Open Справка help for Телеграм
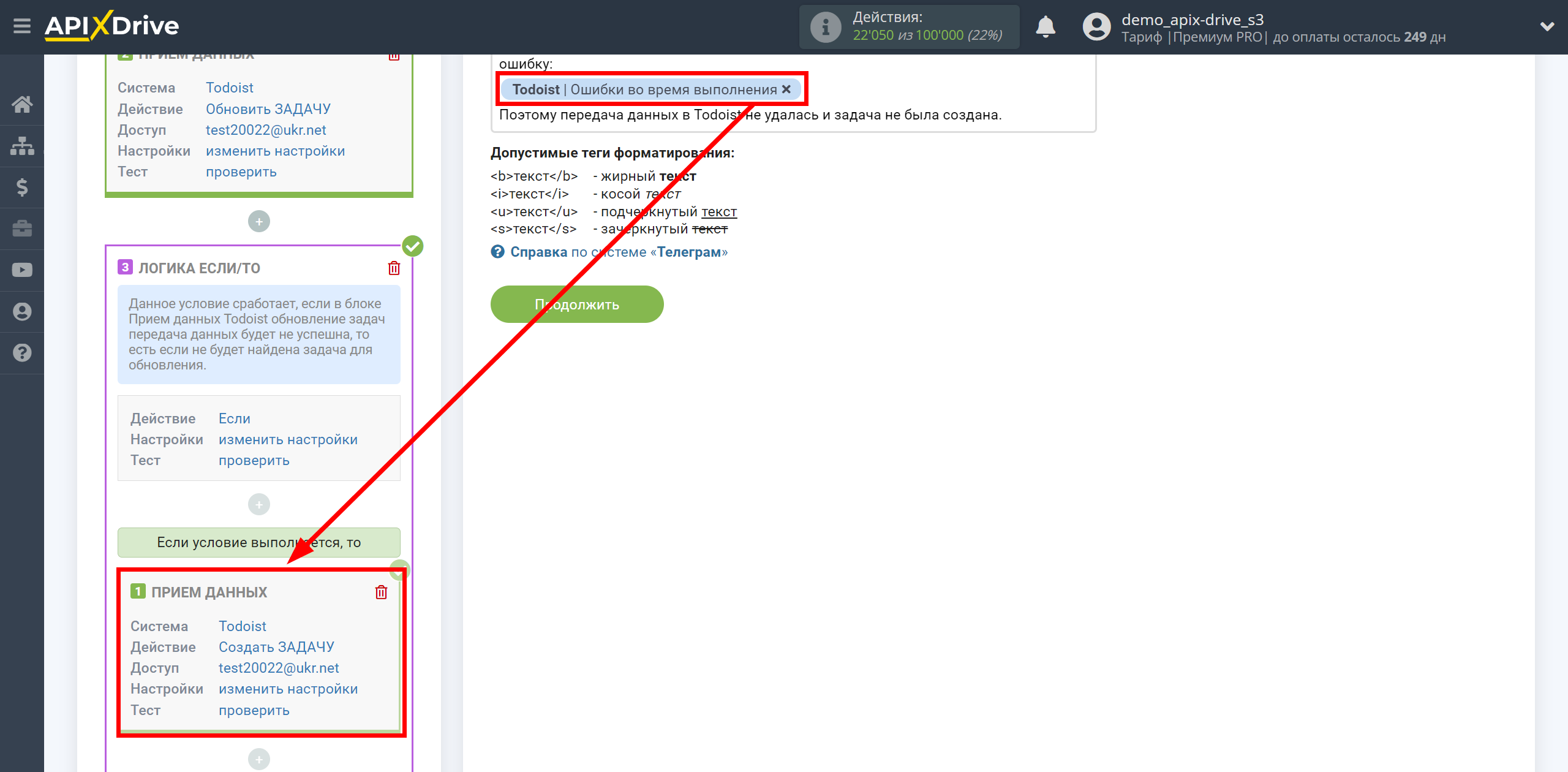This screenshot has width=1568, height=772. coord(619,252)
